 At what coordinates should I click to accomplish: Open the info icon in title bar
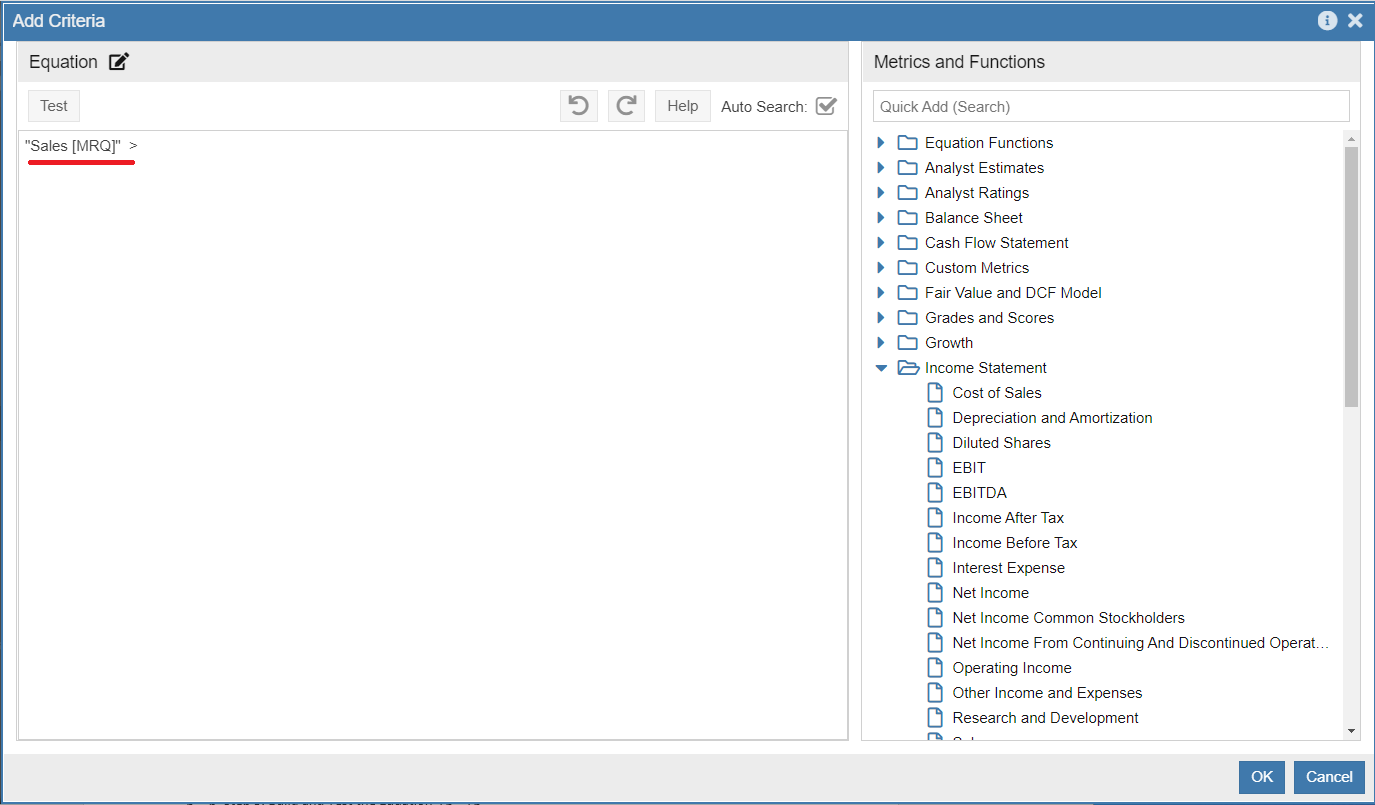pos(1327,20)
